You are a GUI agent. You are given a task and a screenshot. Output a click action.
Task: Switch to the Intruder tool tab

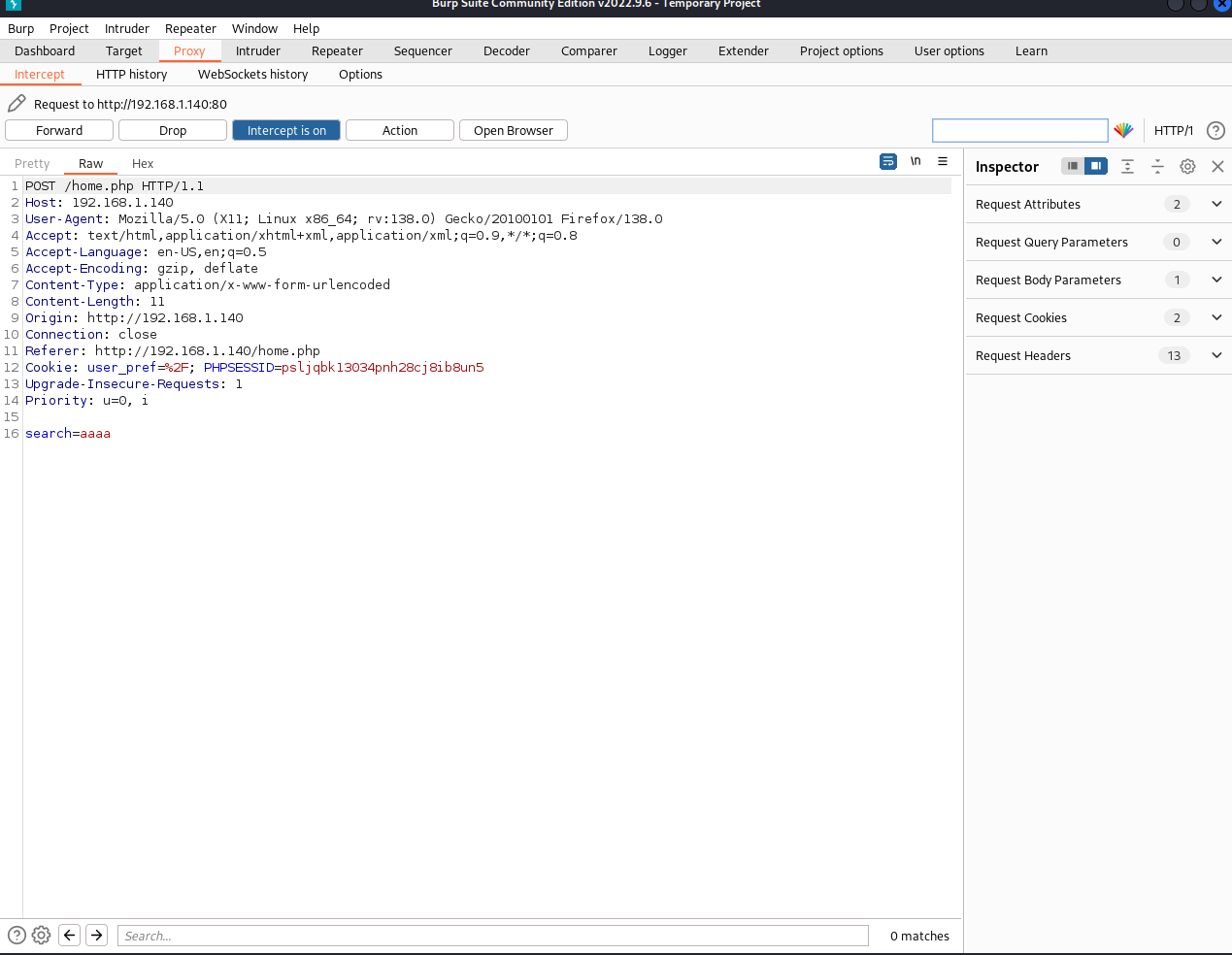258,50
